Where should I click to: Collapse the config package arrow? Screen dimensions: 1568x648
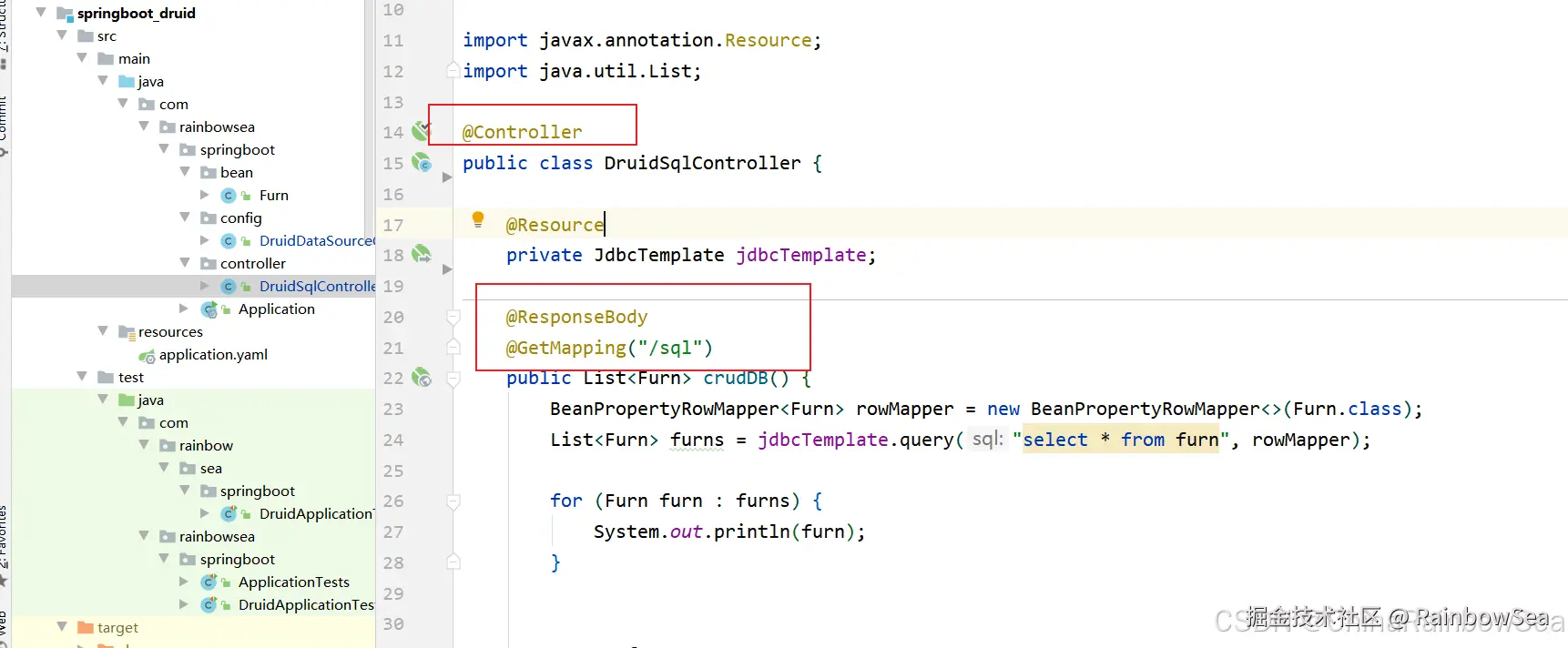185,218
